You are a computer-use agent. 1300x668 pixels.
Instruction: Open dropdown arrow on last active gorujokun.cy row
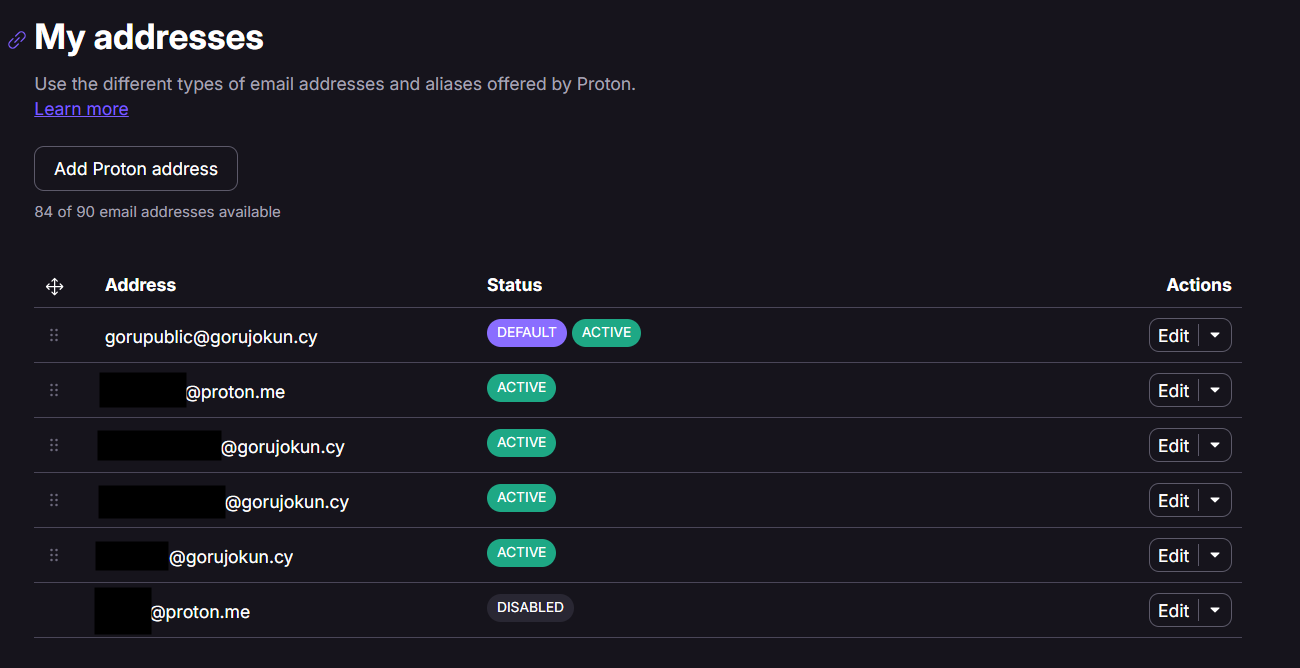pyautogui.click(x=1215, y=555)
